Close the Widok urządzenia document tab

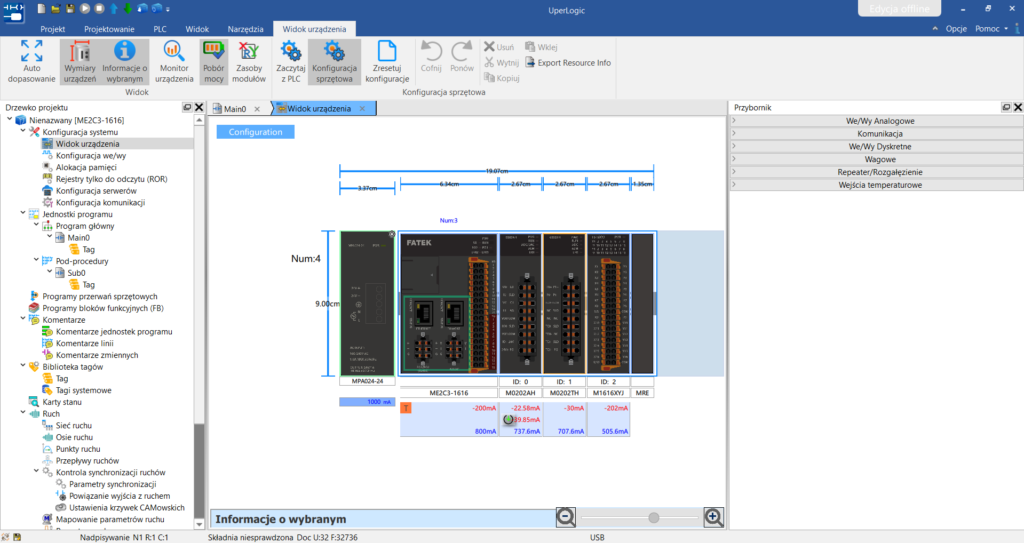(362, 108)
